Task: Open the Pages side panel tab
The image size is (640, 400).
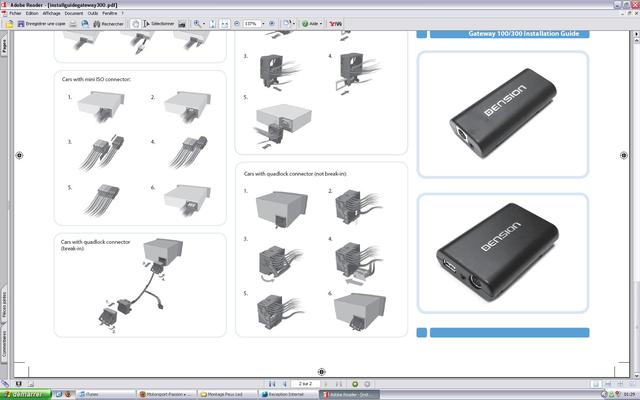Action: [x=4, y=46]
